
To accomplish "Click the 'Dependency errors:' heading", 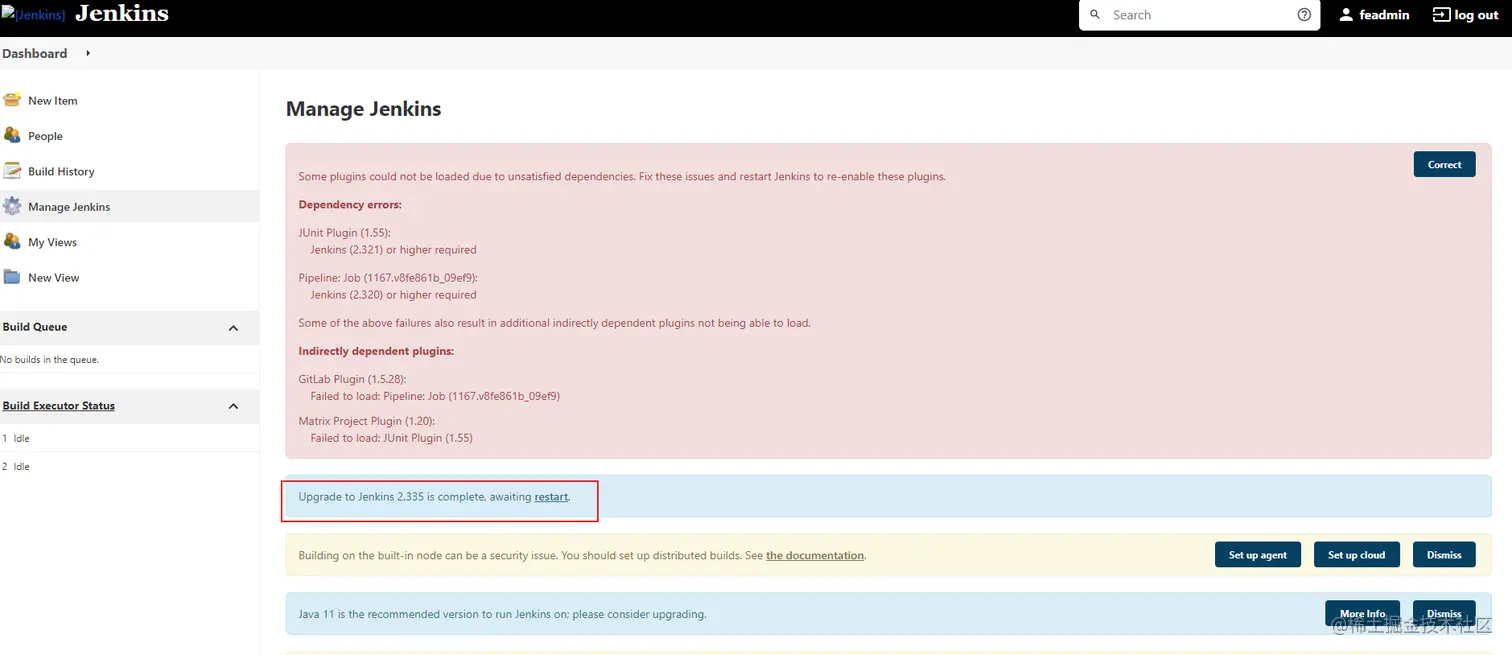I will pyautogui.click(x=350, y=205).
